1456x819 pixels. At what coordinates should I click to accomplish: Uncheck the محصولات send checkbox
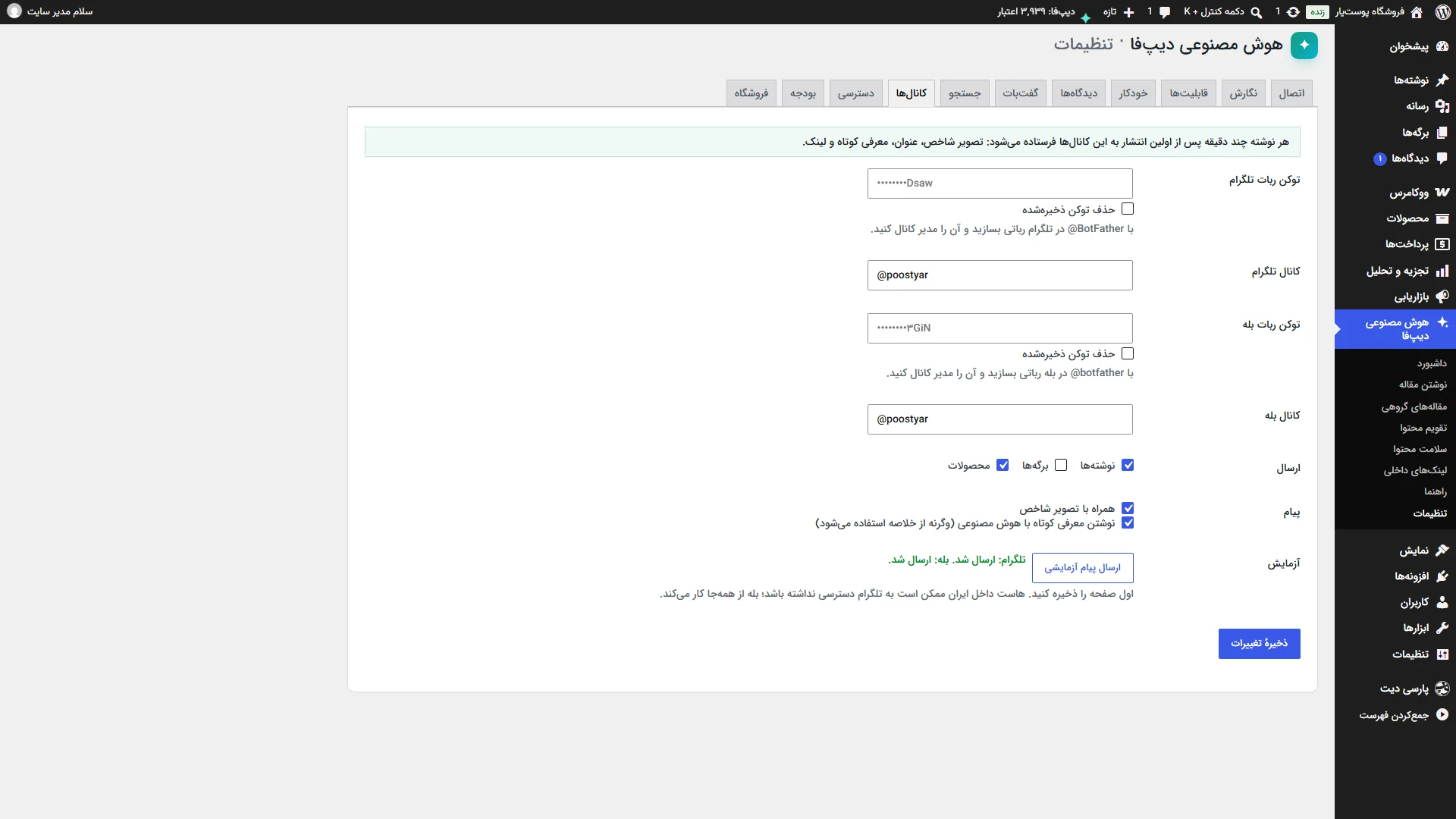click(x=1003, y=465)
